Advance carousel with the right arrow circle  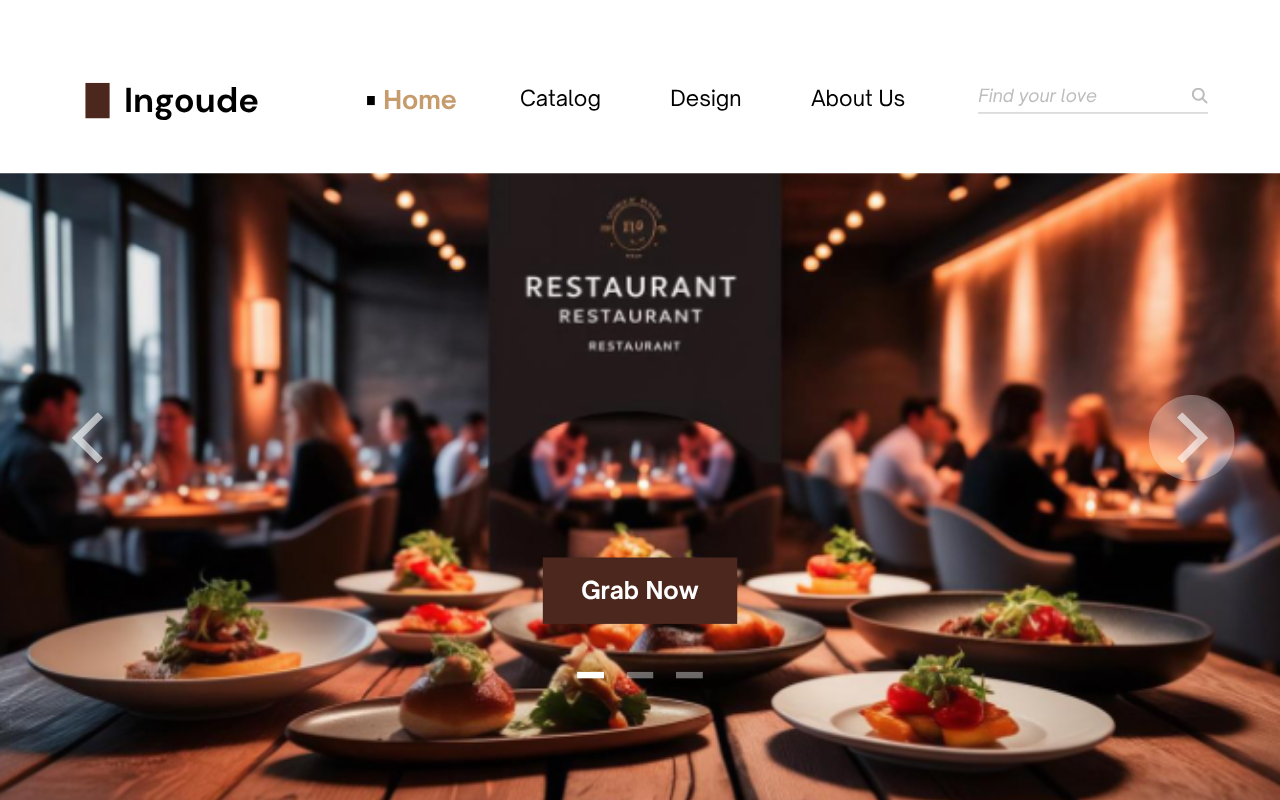[x=1191, y=438]
